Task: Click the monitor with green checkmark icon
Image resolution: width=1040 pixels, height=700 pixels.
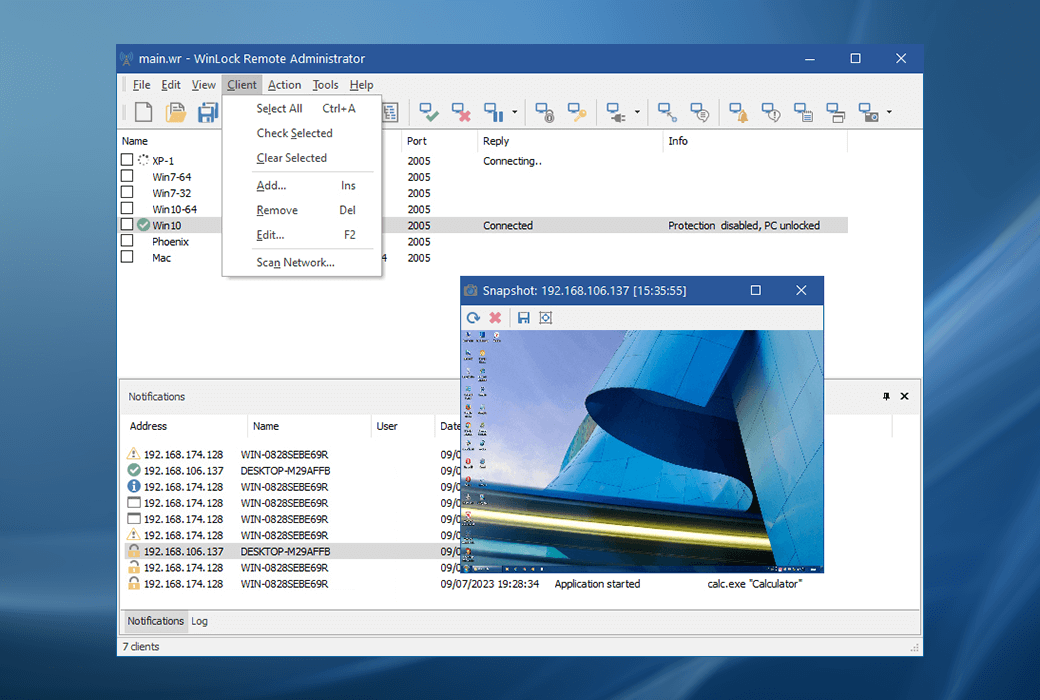Action: [x=428, y=112]
